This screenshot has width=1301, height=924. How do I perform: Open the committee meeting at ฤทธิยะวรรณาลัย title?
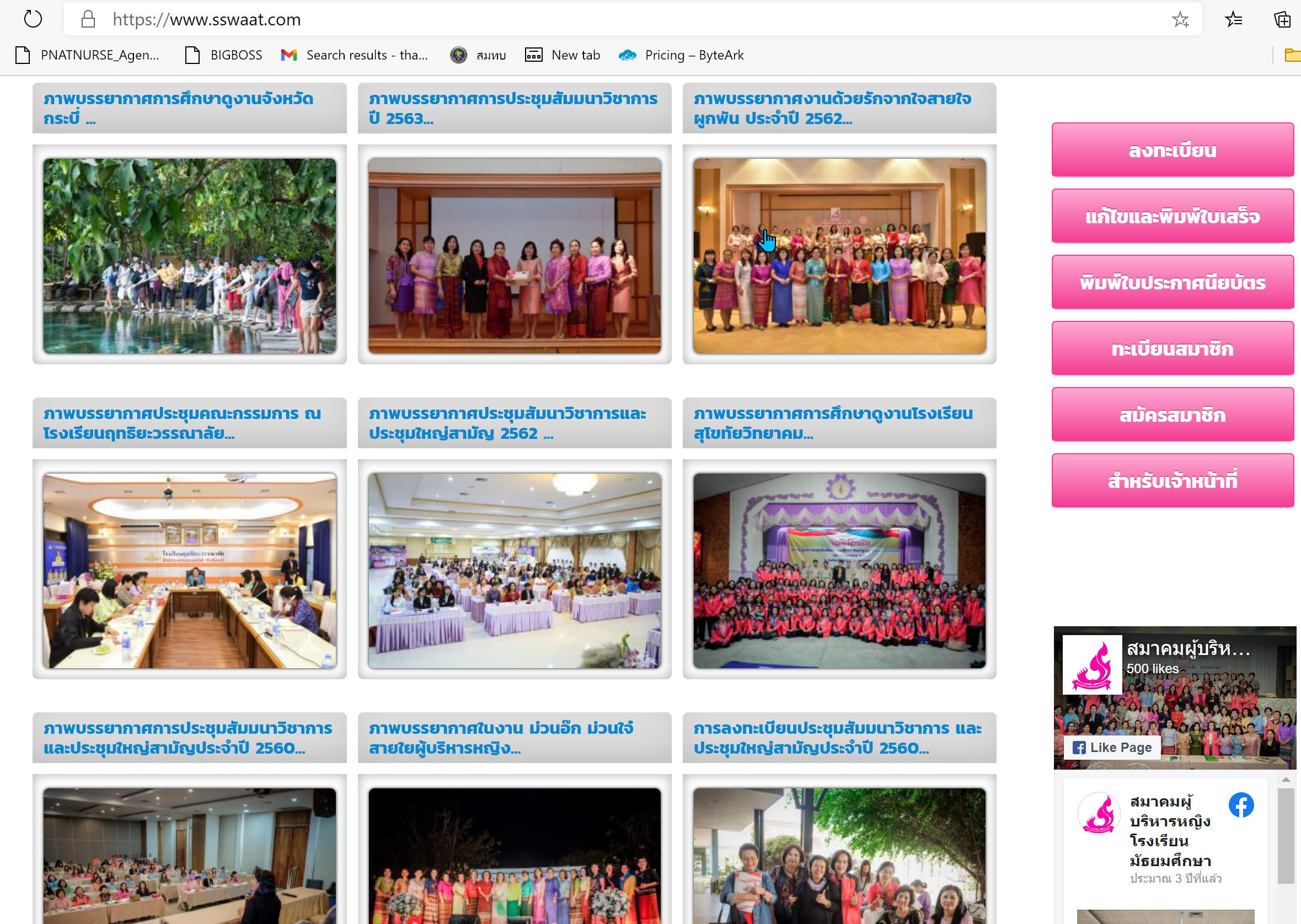[182, 423]
